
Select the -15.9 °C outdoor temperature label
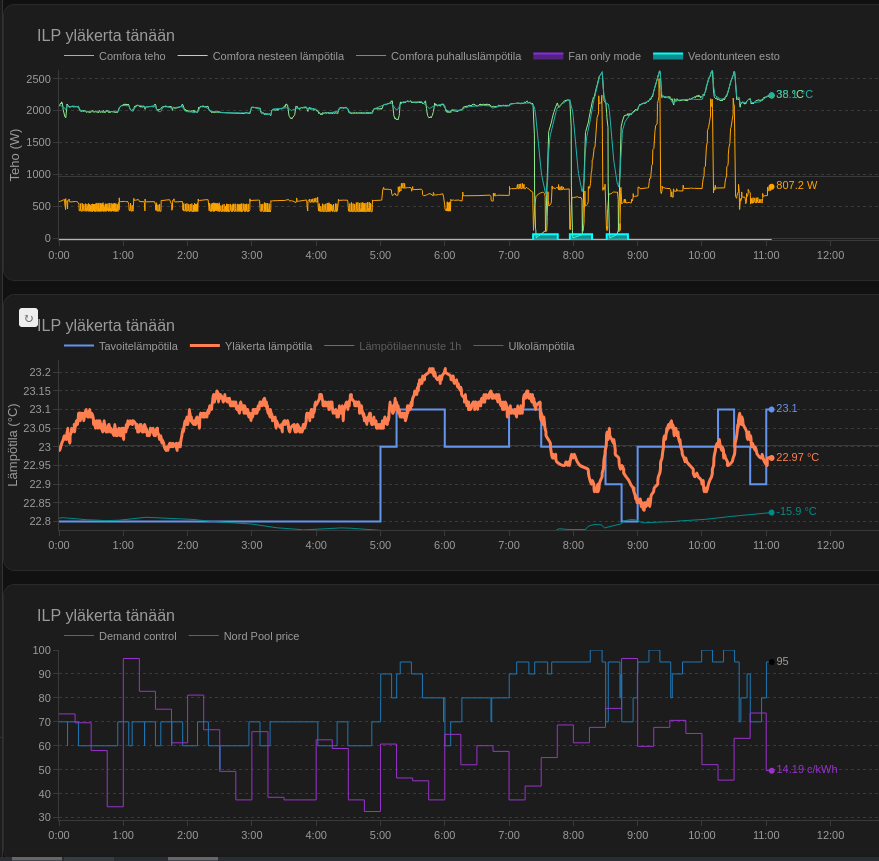pos(796,511)
